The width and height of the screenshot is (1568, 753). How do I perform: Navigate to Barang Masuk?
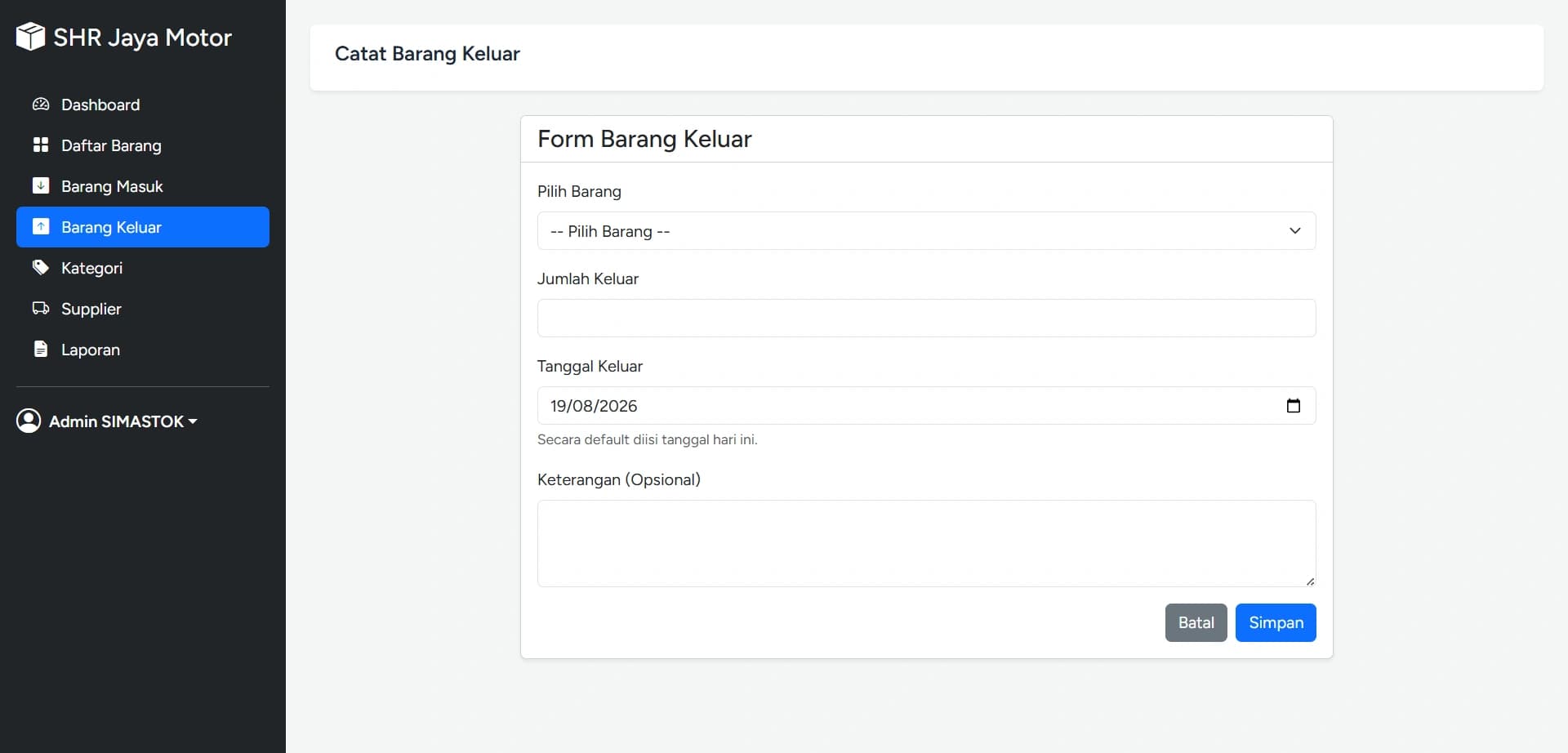tap(143, 186)
